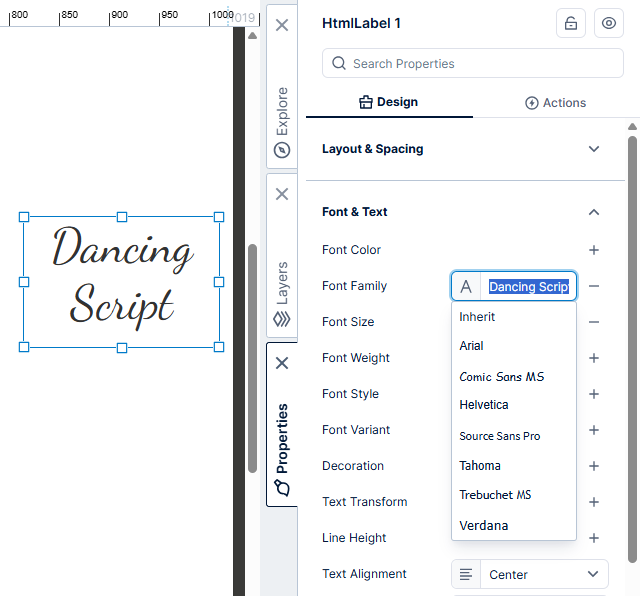Image resolution: width=642 pixels, height=596 pixels.
Task: Click the Properties paint bucket icon
Action: 282,488
